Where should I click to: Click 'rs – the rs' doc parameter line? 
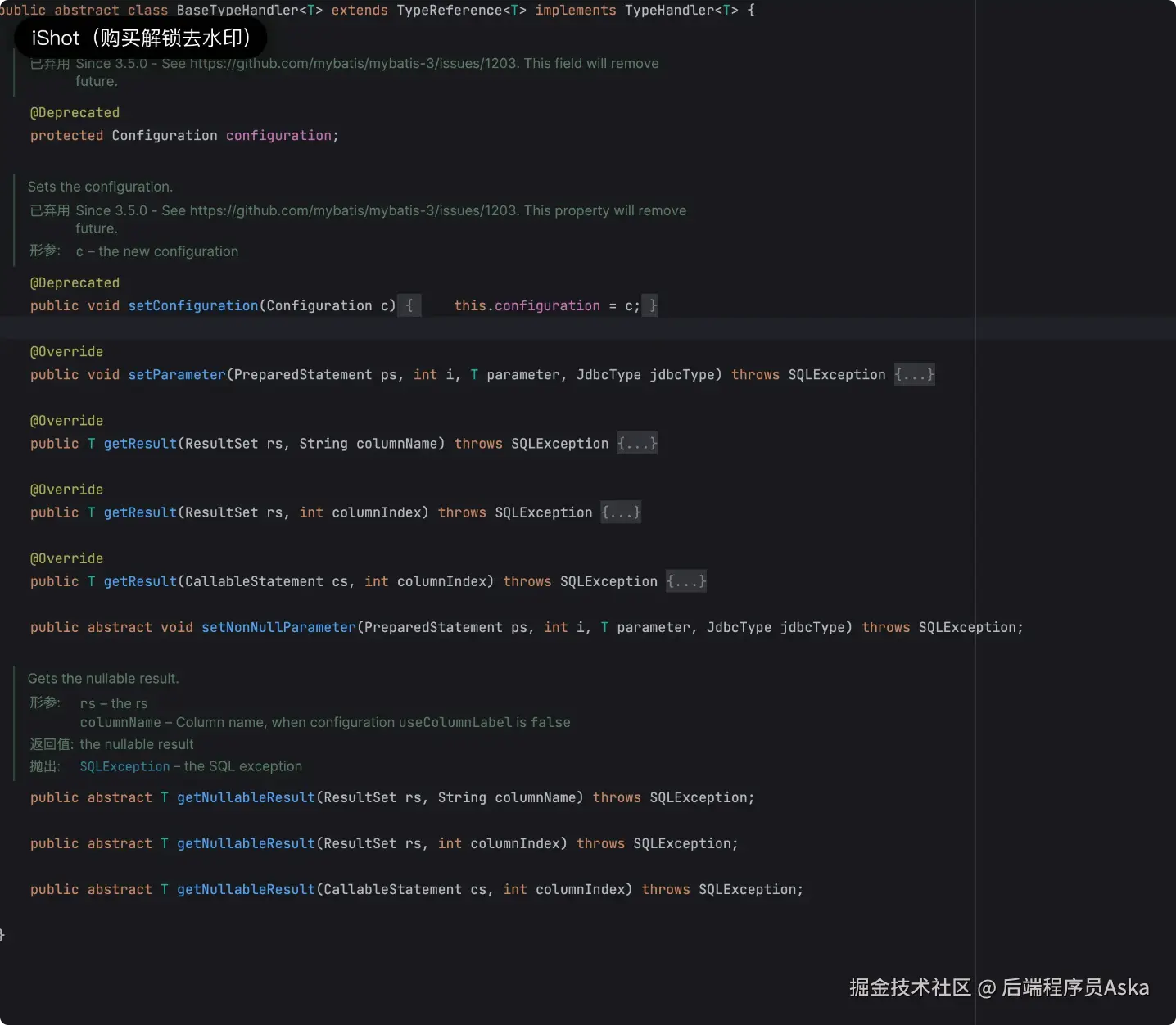coord(114,704)
